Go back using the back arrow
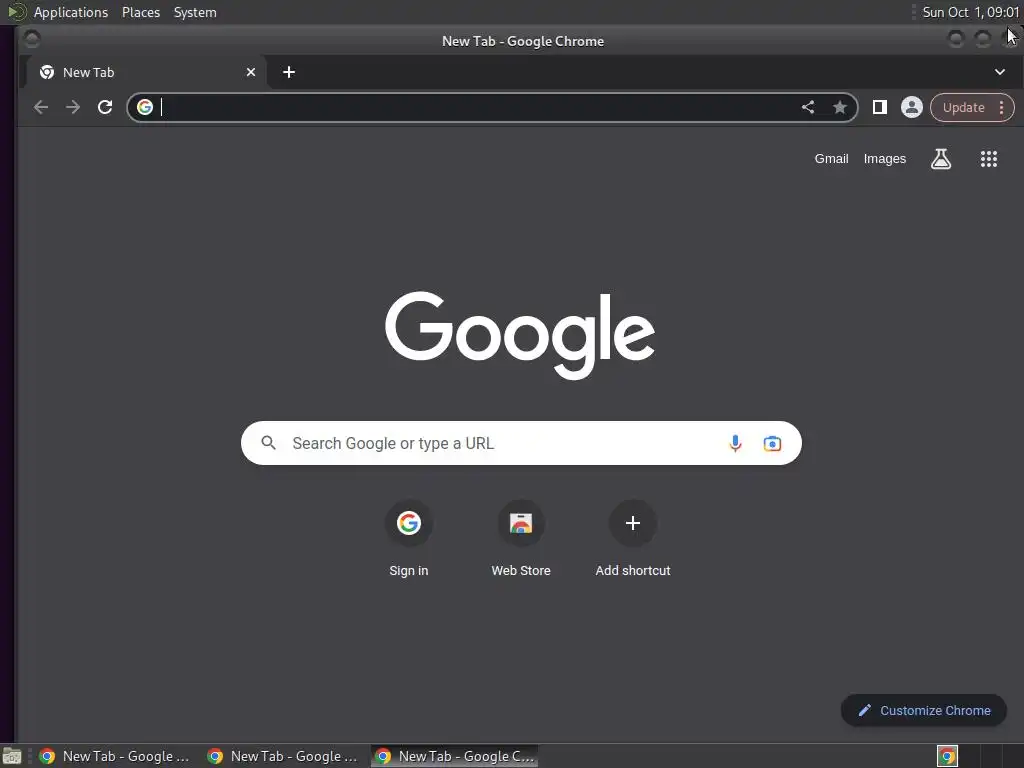This screenshot has width=1024, height=768. (x=40, y=107)
